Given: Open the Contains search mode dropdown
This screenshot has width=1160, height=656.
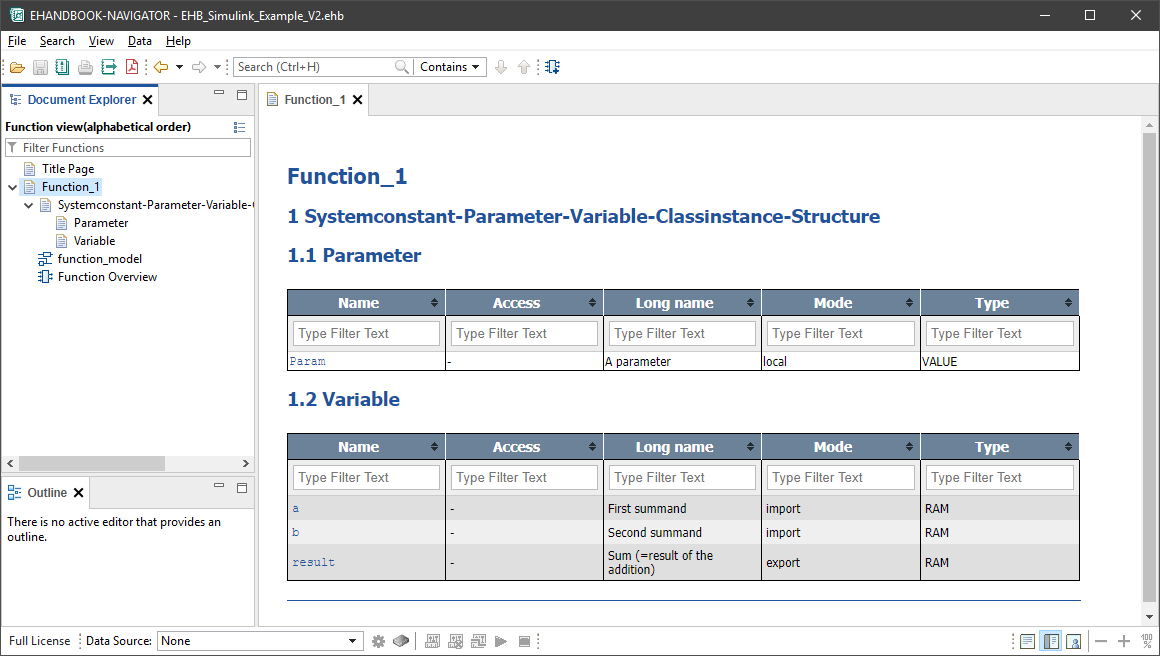Looking at the screenshot, I should point(449,67).
